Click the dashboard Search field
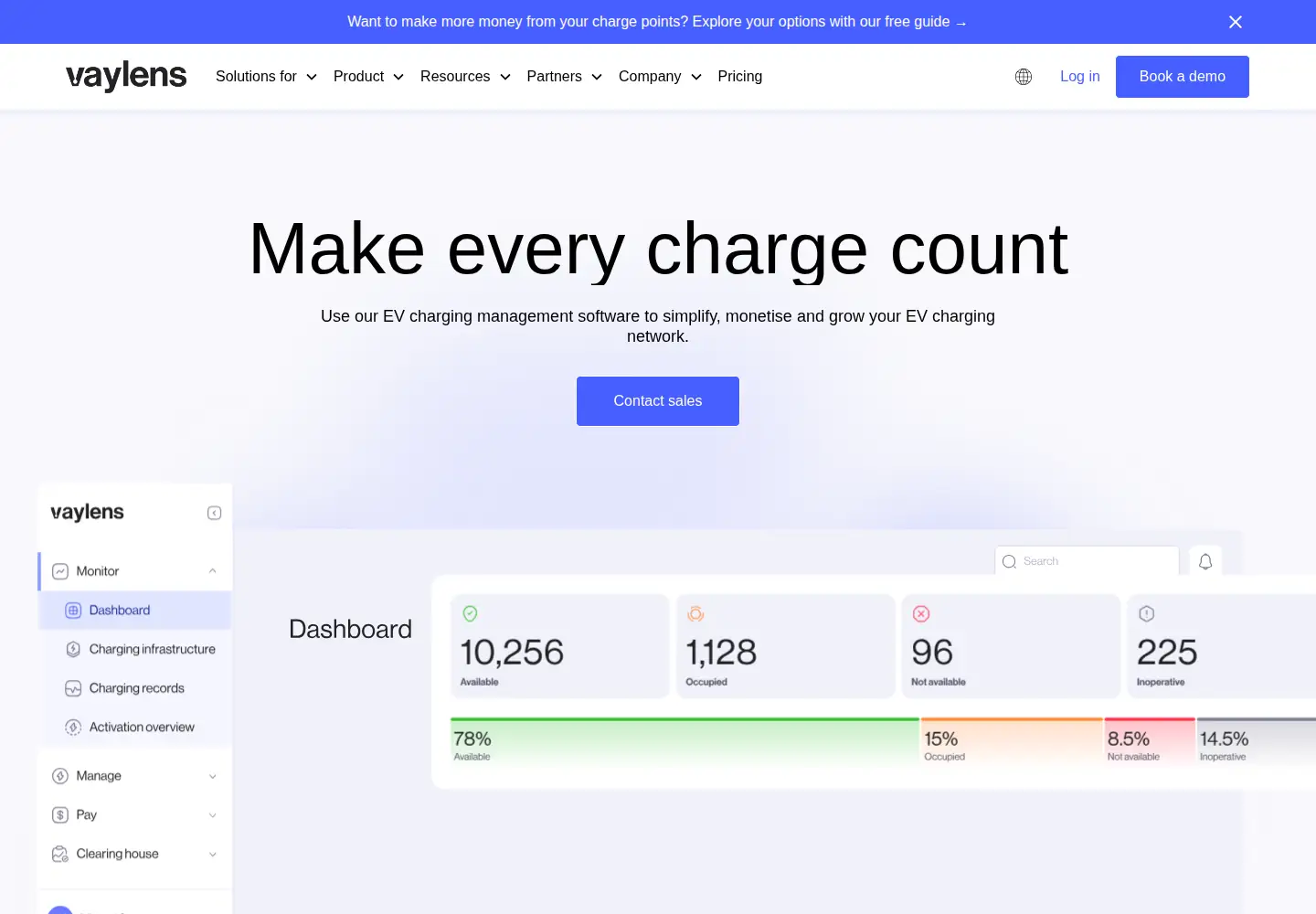1316x914 pixels. click(x=1087, y=561)
